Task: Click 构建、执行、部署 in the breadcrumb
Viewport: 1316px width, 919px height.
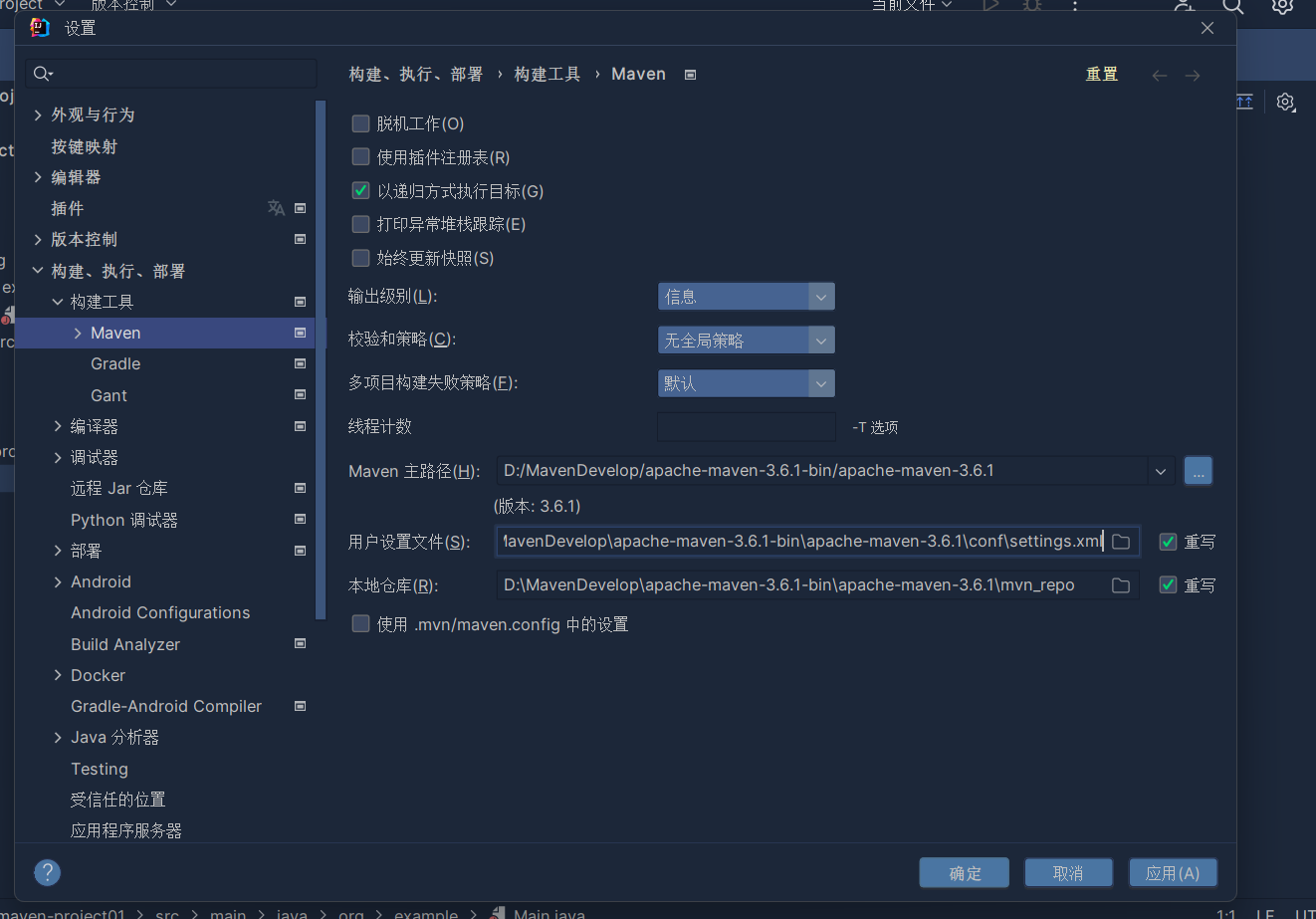Action: [x=416, y=75]
